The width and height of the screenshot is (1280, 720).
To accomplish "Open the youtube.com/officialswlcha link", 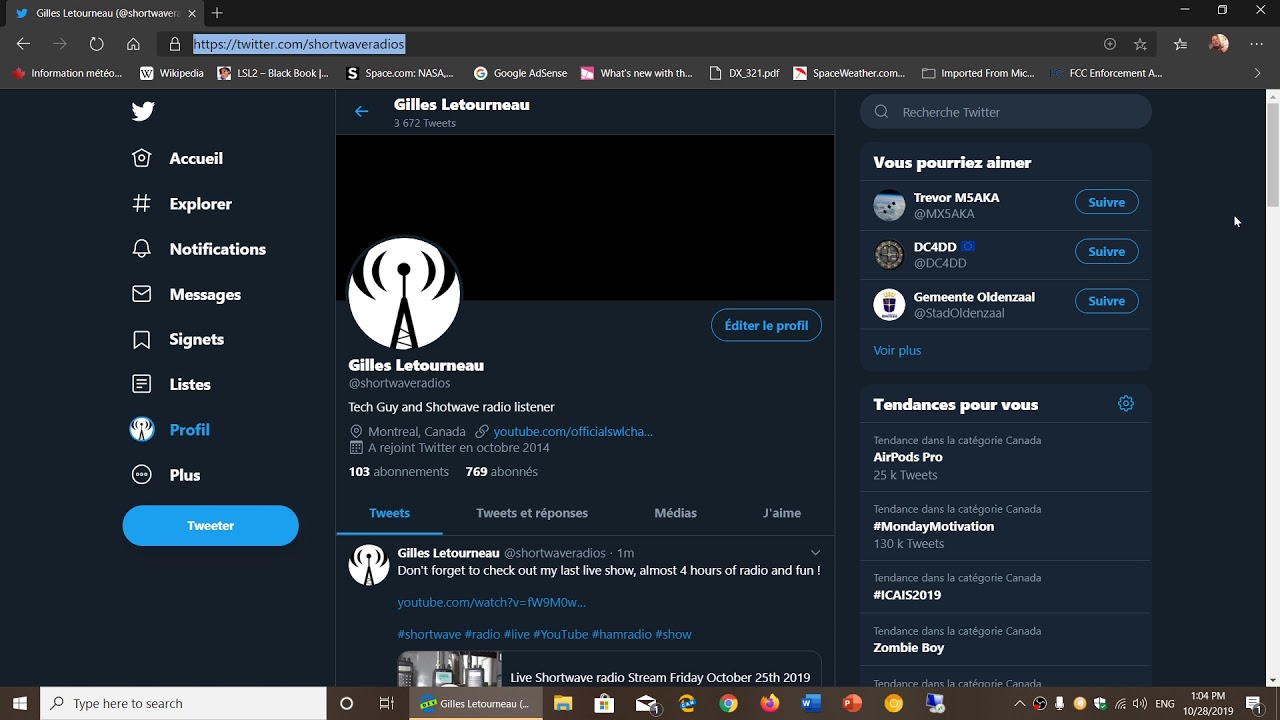I will (x=573, y=431).
